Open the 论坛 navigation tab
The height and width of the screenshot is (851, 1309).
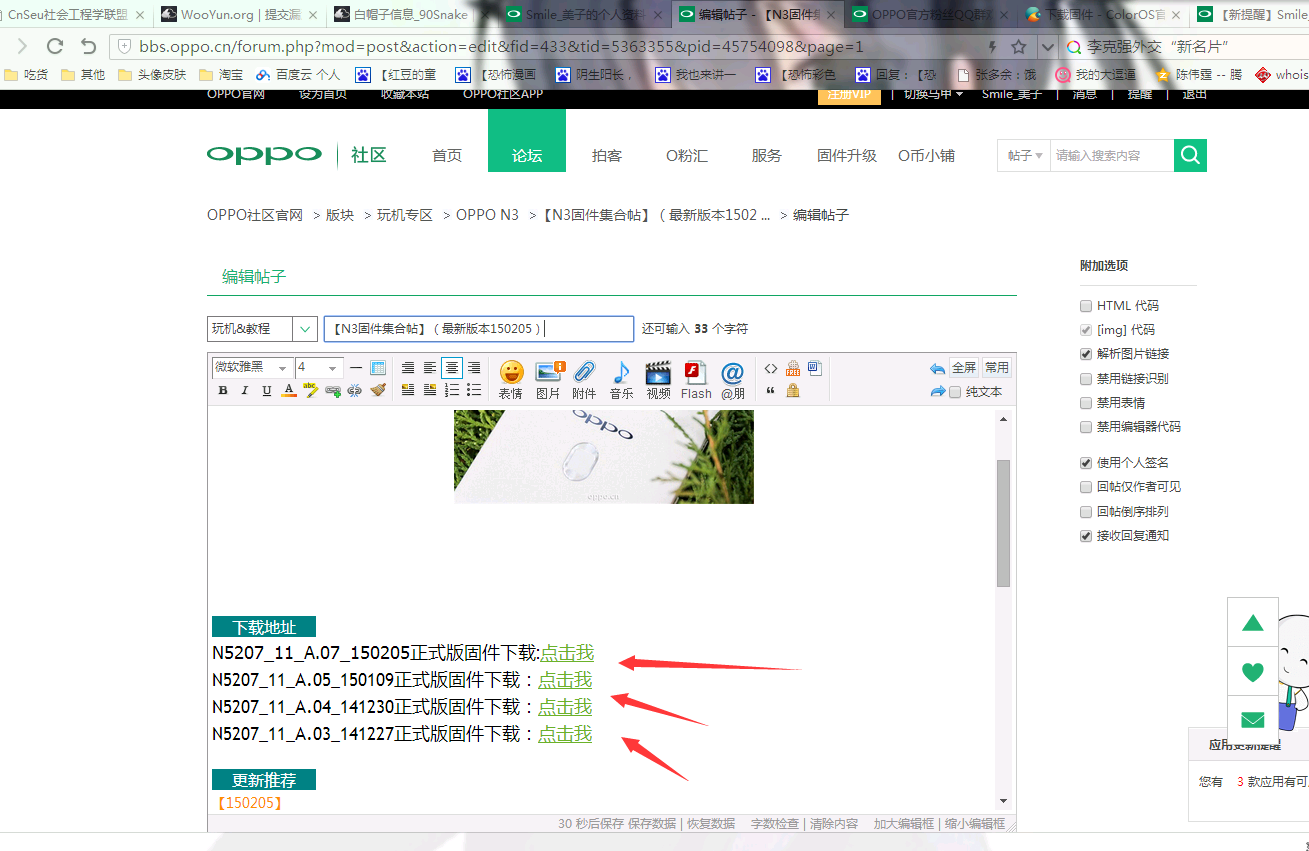pos(527,141)
